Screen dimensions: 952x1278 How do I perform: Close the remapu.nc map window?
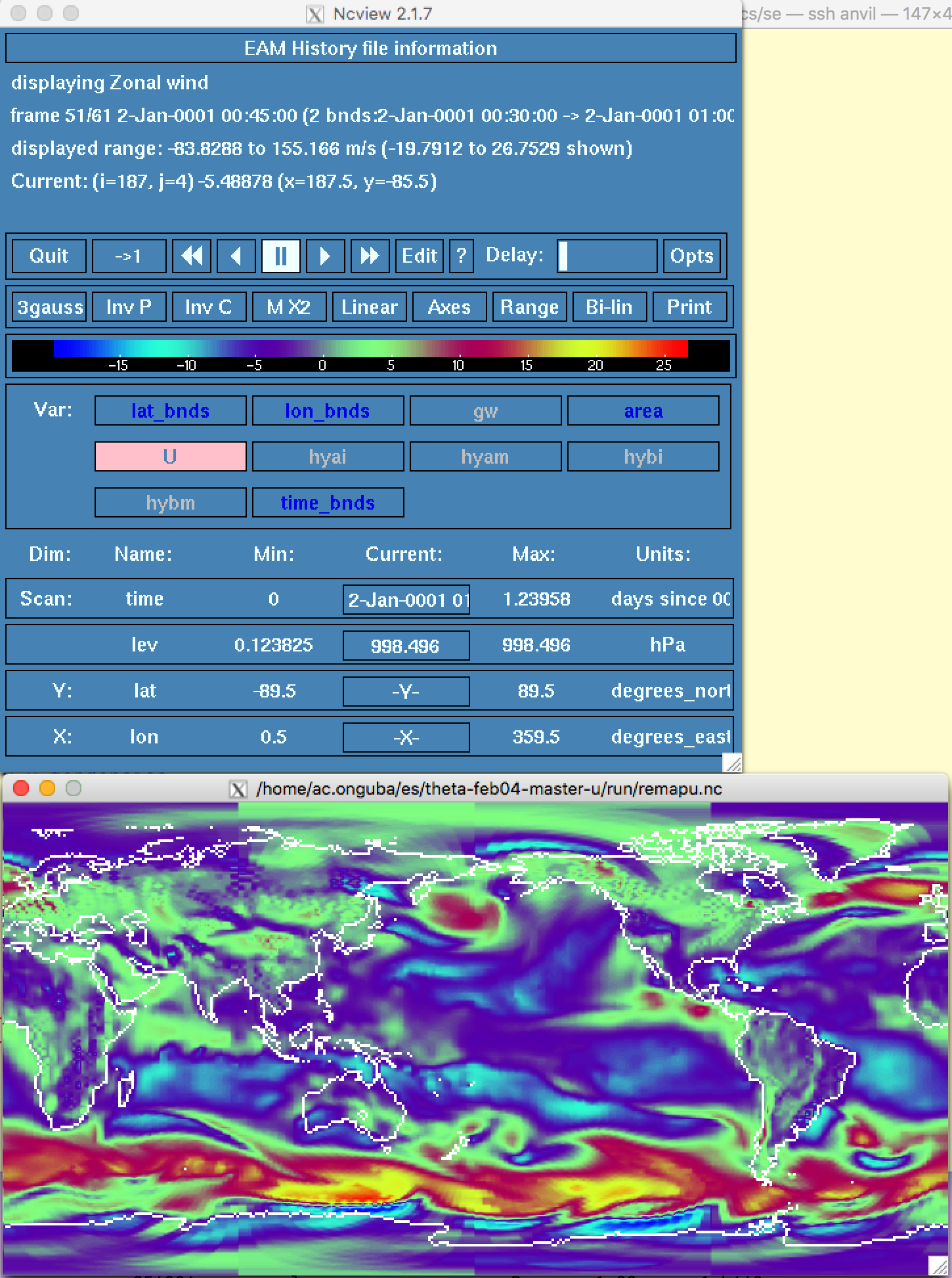[21, 788]
